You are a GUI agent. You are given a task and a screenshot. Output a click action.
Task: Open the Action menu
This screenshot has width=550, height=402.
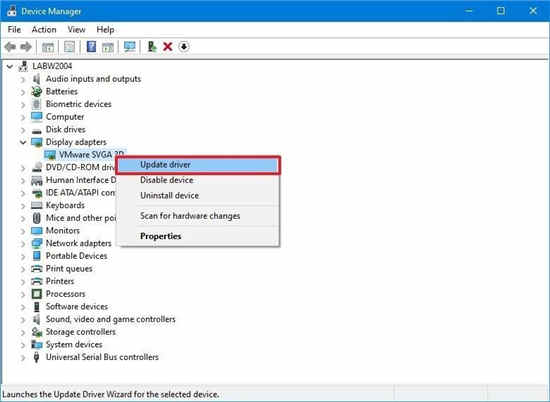tap(44, 30)
